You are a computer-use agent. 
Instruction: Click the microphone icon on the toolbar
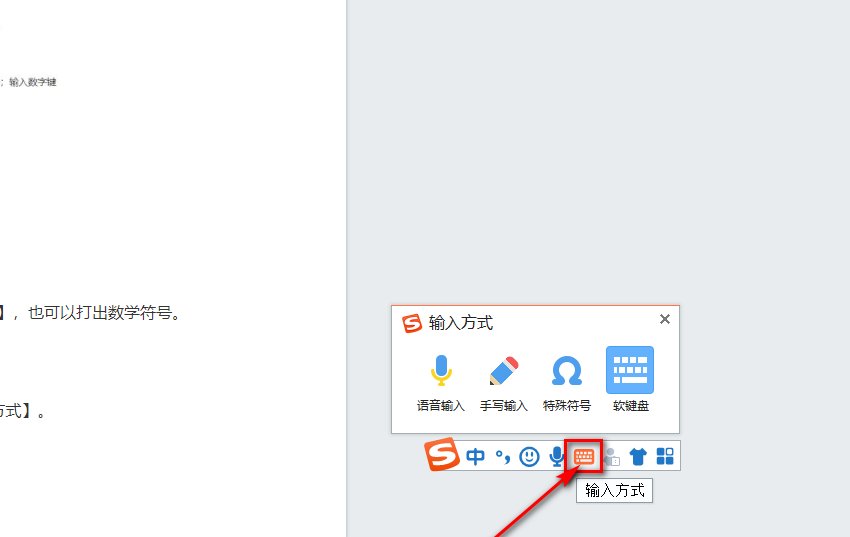(556, 456)
